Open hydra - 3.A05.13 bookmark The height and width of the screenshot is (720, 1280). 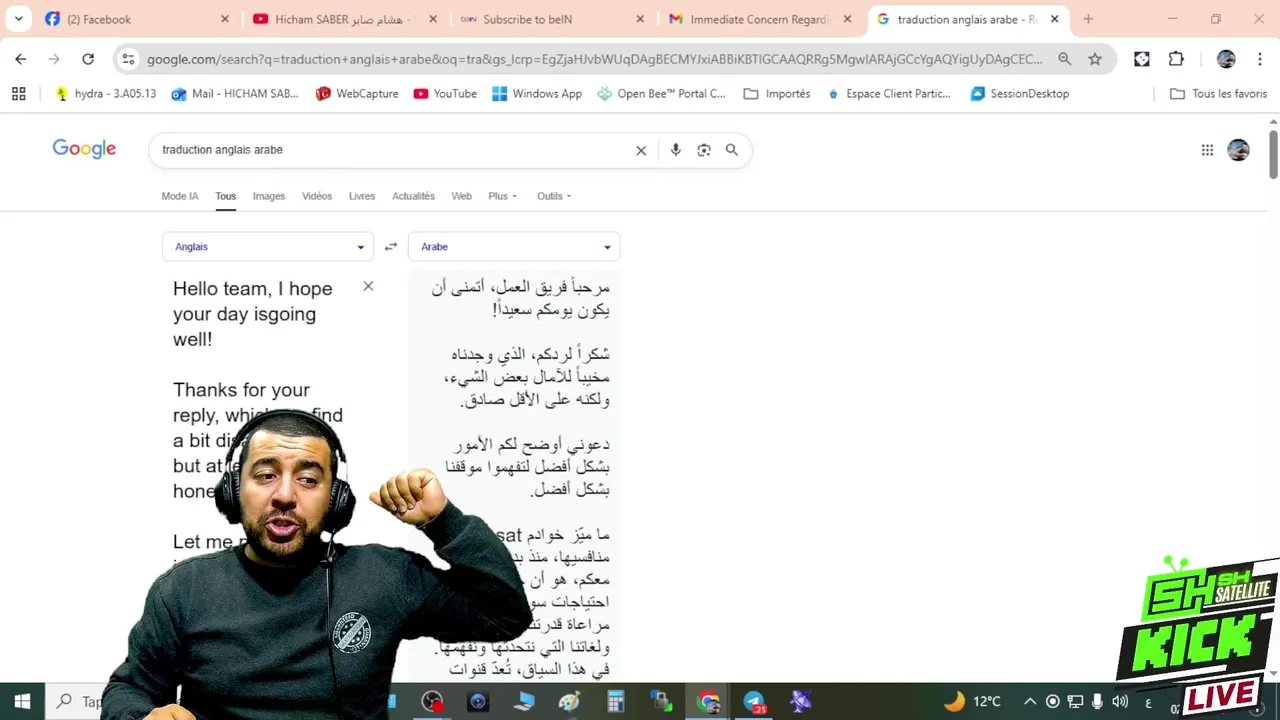coord(105,93)
